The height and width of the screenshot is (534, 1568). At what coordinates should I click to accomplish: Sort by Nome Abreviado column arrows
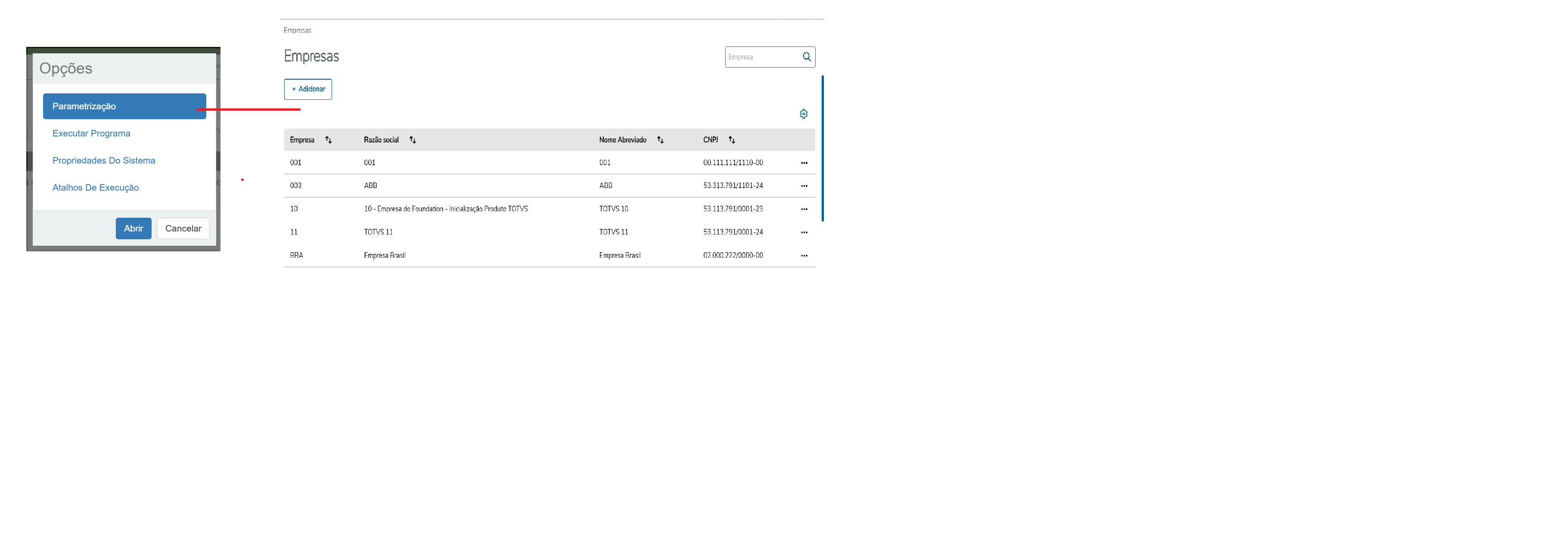pos(660,140)
